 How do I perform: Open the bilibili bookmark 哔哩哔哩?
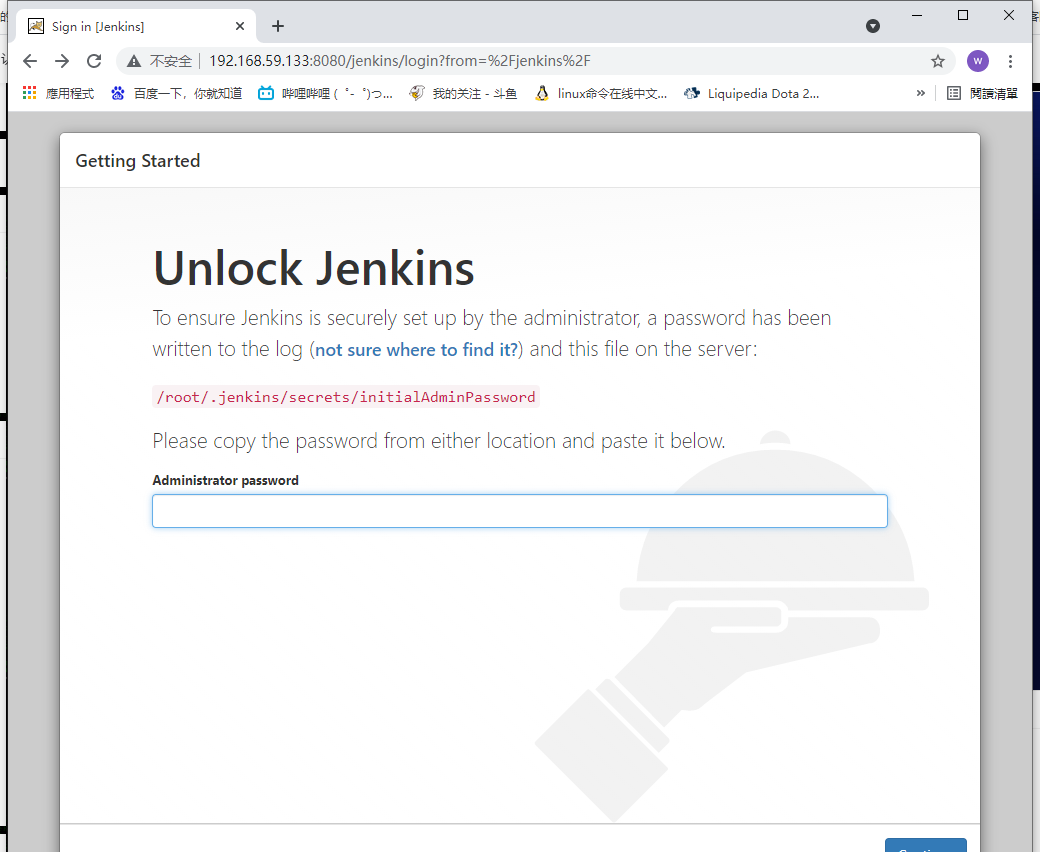point(325,93)
